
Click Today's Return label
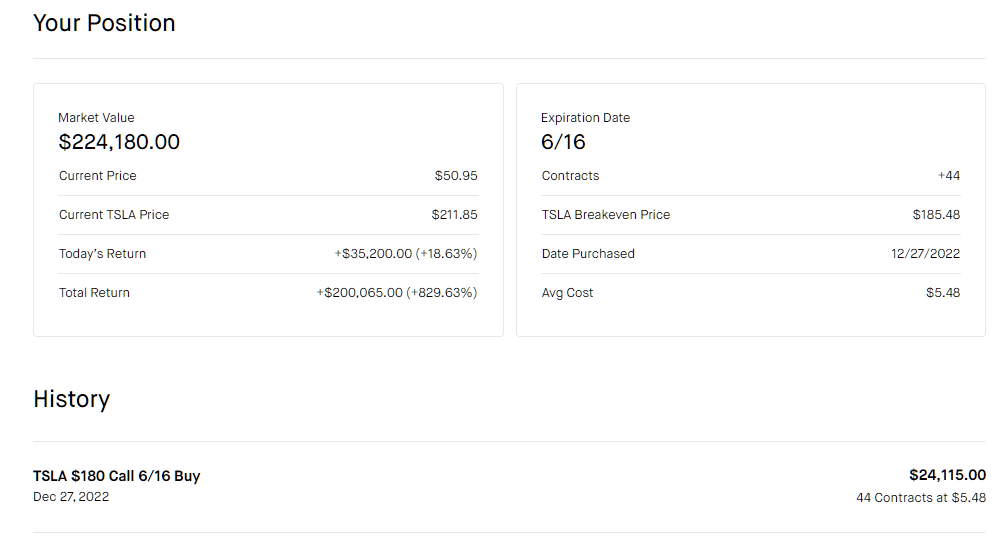tap(102, 254)
